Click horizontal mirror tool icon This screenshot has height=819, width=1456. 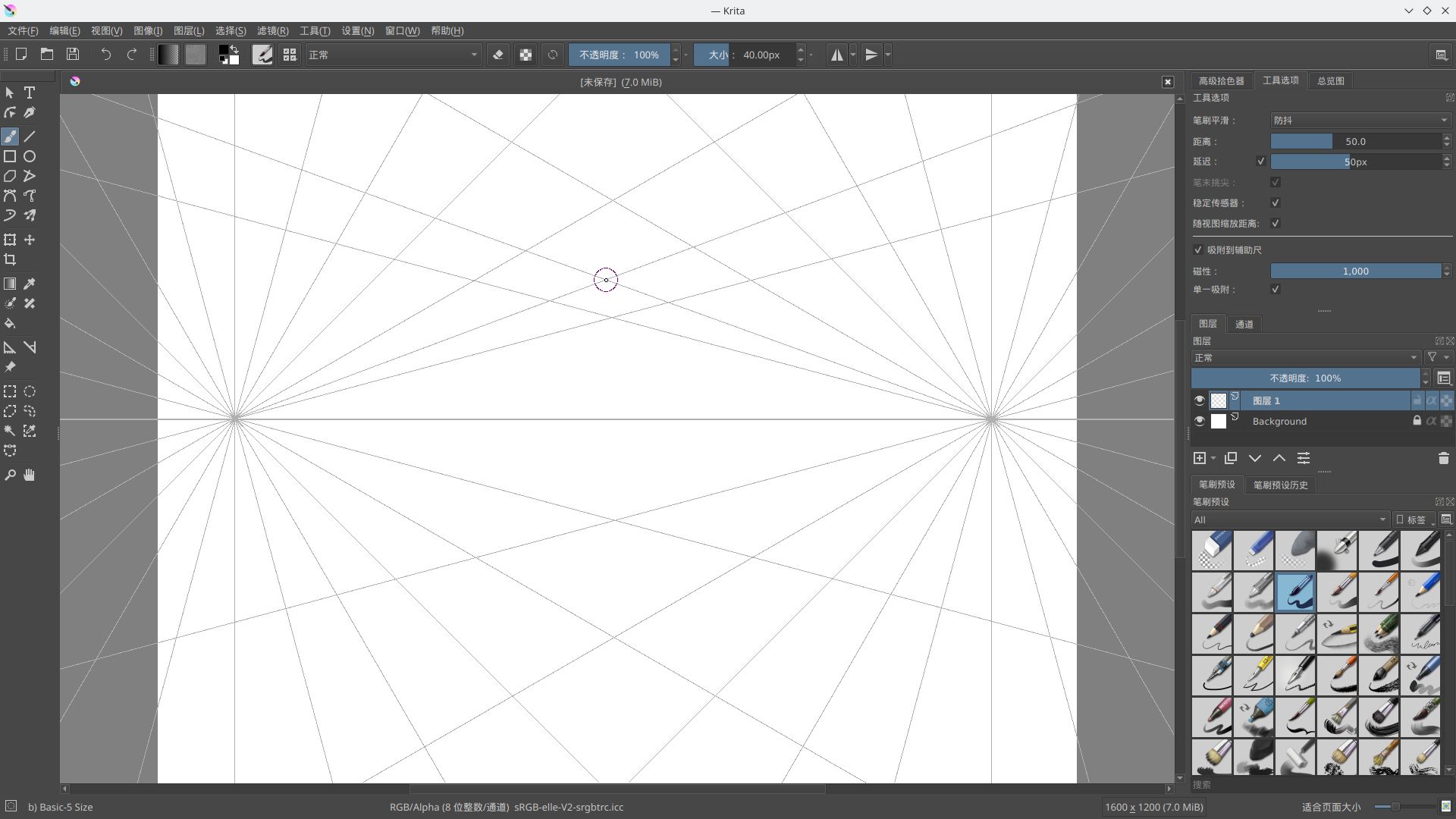(x=836, y=55)
